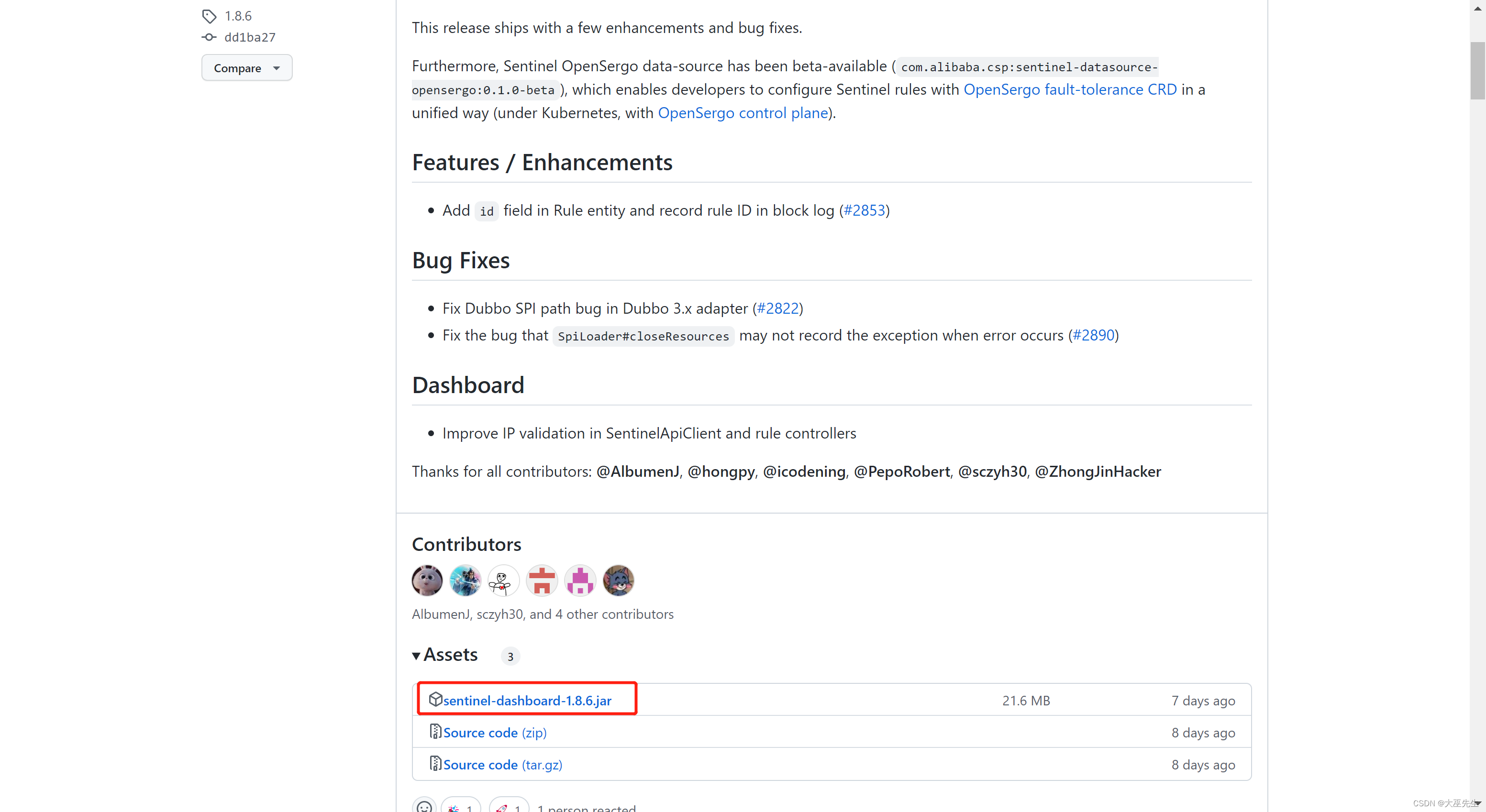Expand the Compare dropdown
The height and width of the screenshot is (812, 1486).
tap(246, 67)
